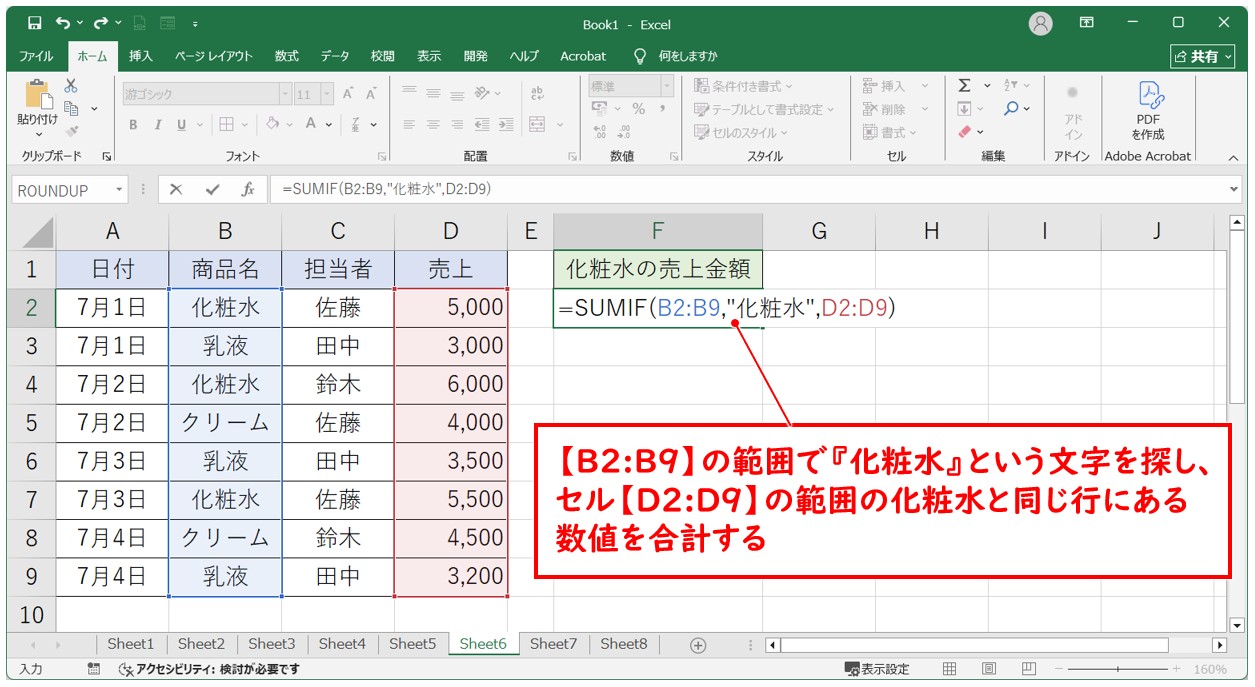Image resolution: width=1255 pixels, height=687 pixels.
Task: Click the Increase Font Size icon
Action: [348, 94]
